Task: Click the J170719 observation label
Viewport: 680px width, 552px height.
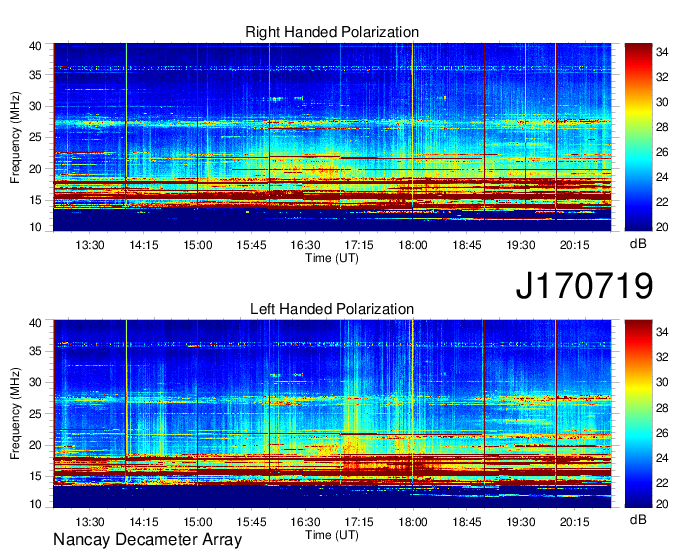Action: click(x=584, y=286)
